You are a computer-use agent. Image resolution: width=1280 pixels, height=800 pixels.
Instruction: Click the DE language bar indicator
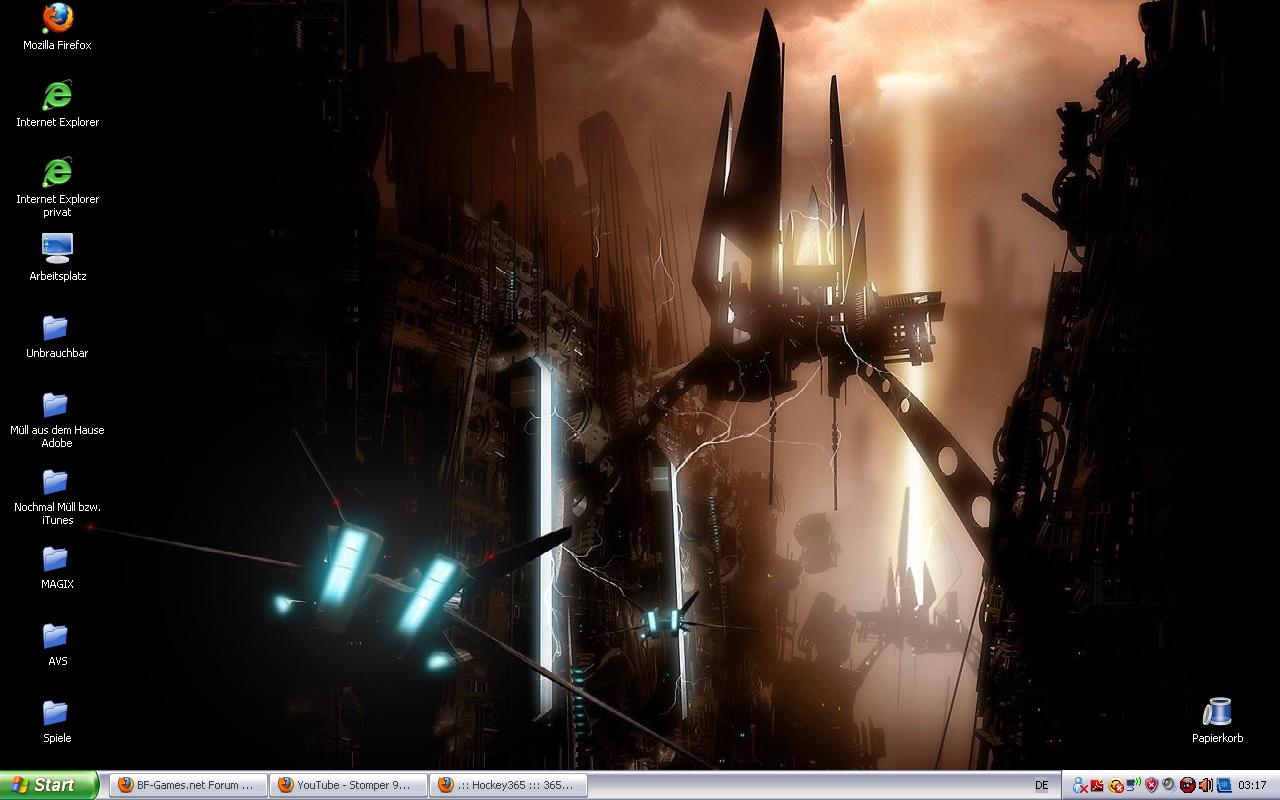1041,785
